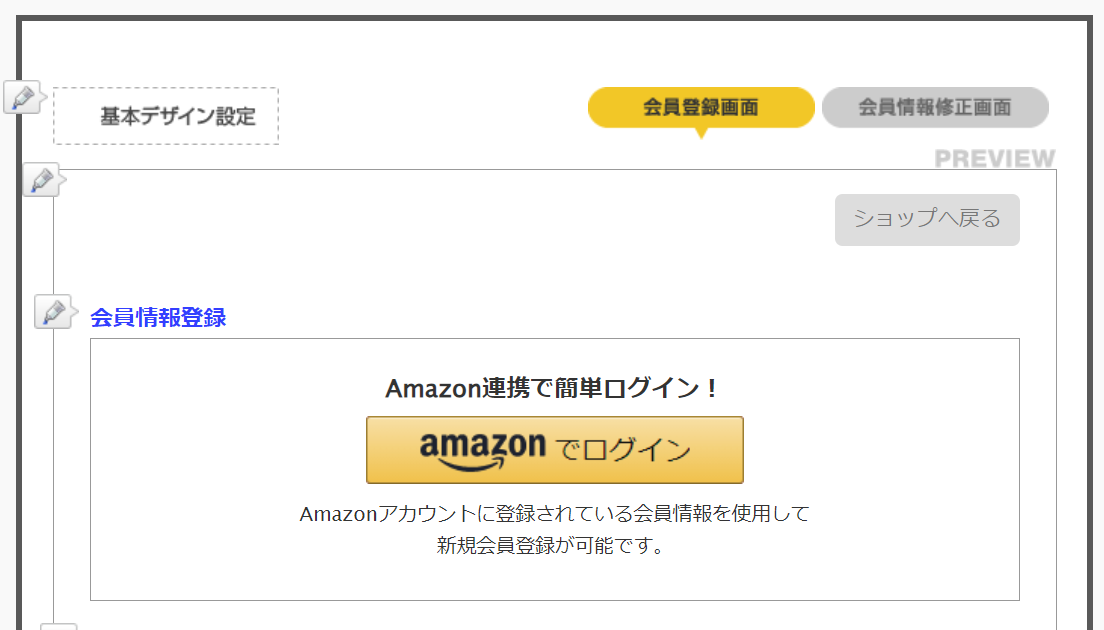
Task: Open the 基本デザイン設定 settings box
Action: (x=166, y=116)
